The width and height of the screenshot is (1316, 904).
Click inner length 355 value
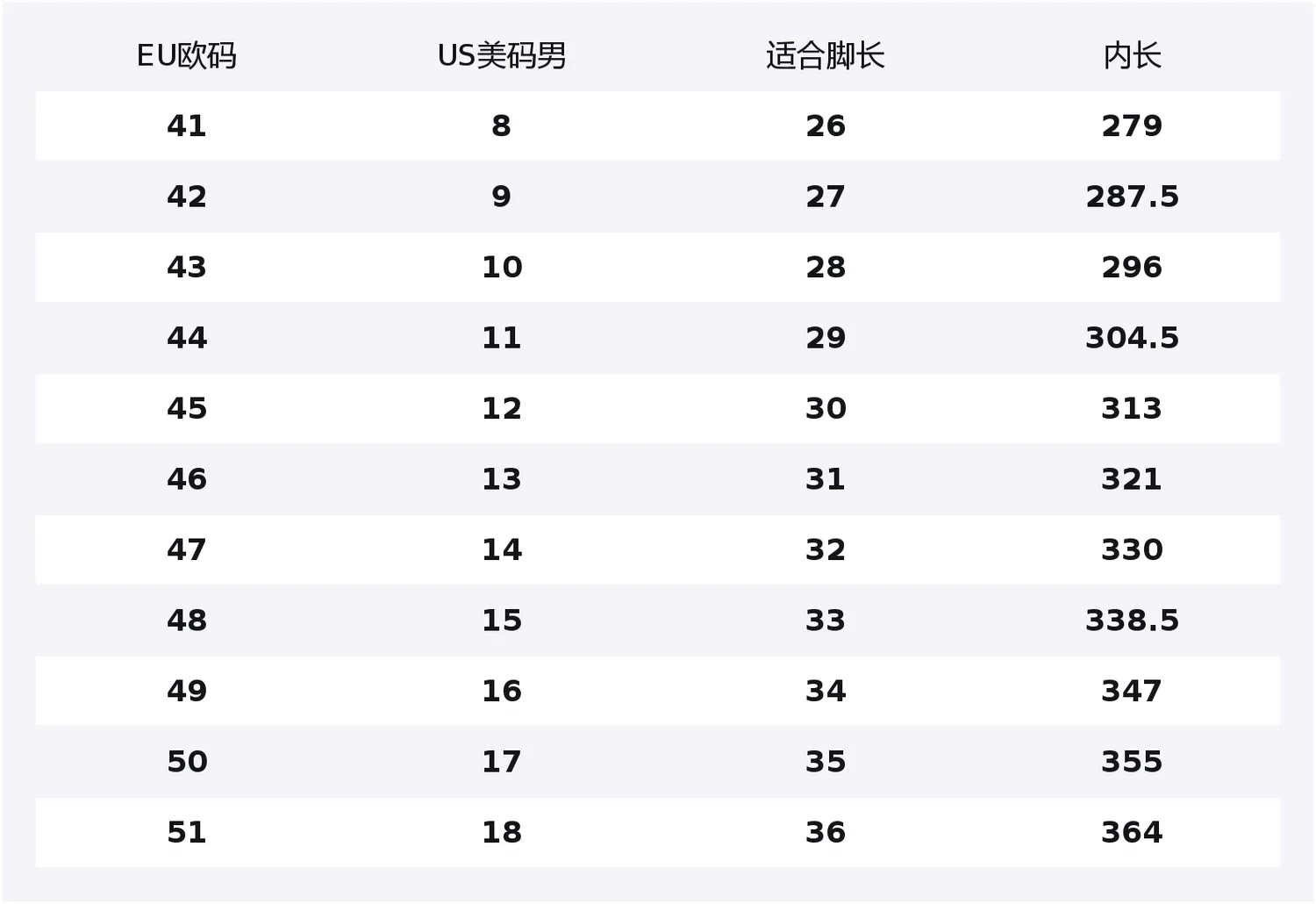[1132, 762]
